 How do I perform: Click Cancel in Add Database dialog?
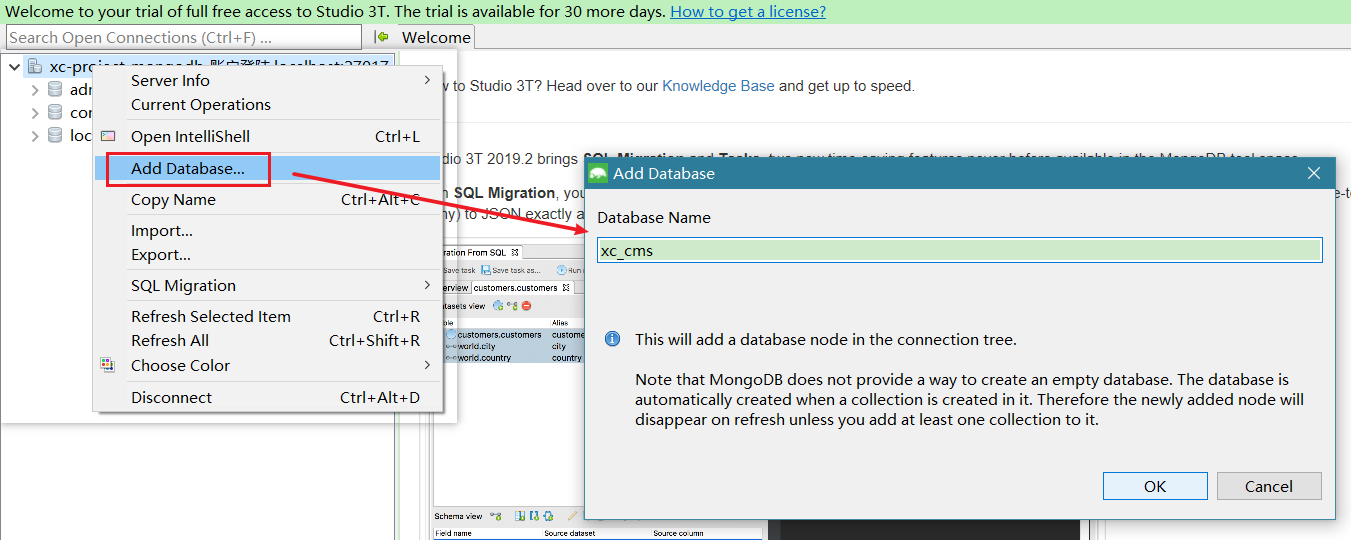click(x=1269, y=486)
